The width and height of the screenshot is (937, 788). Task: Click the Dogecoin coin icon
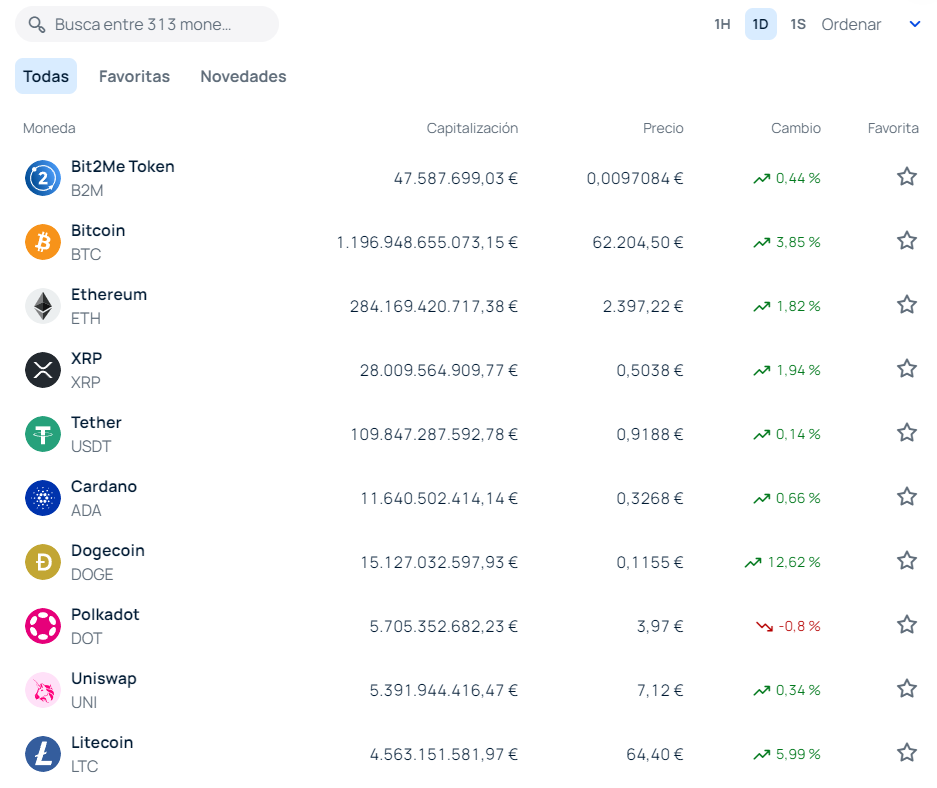coord(42,562)
